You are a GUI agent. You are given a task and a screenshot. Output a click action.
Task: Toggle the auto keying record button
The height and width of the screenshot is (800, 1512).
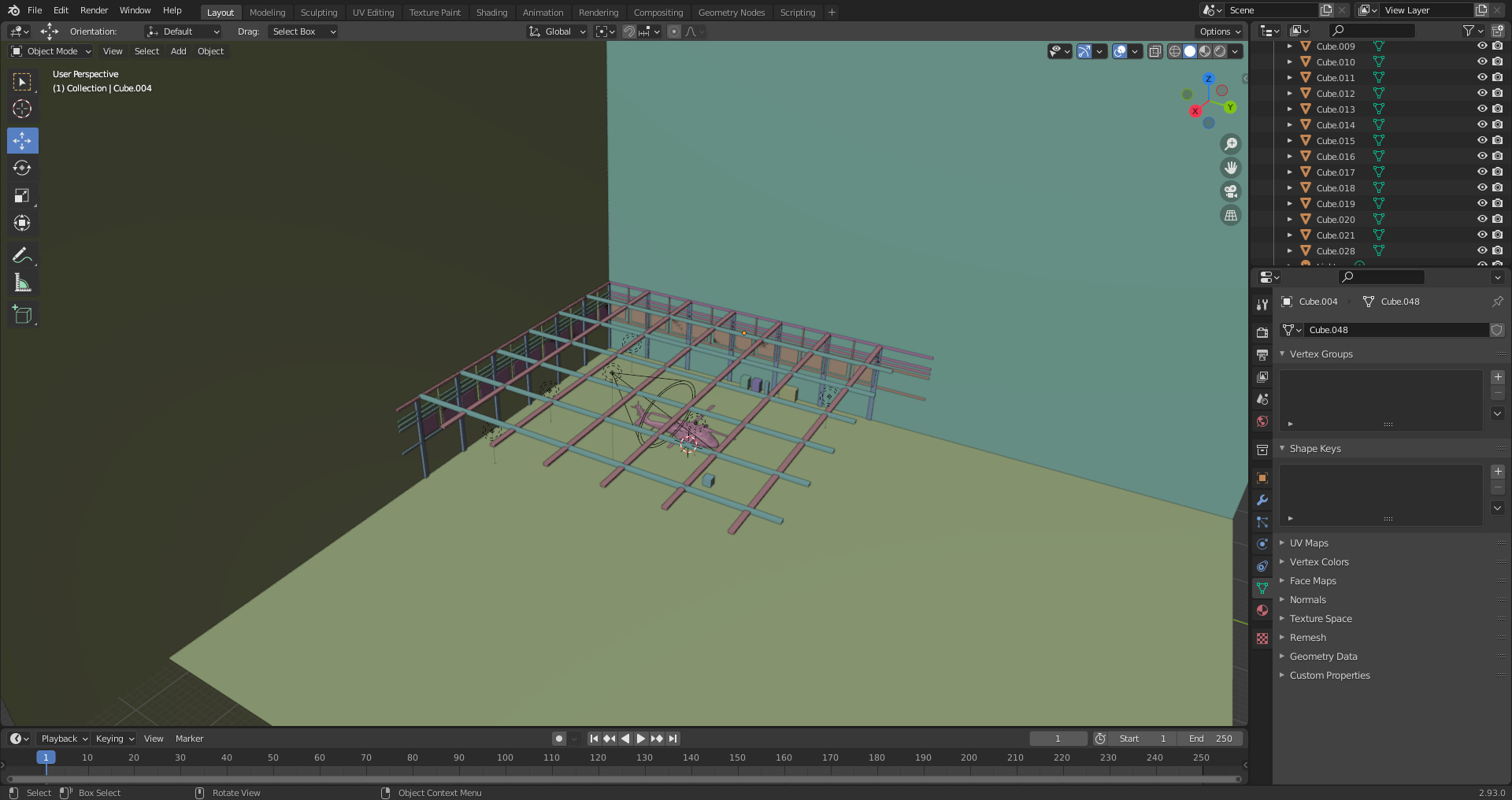(558, 739)
